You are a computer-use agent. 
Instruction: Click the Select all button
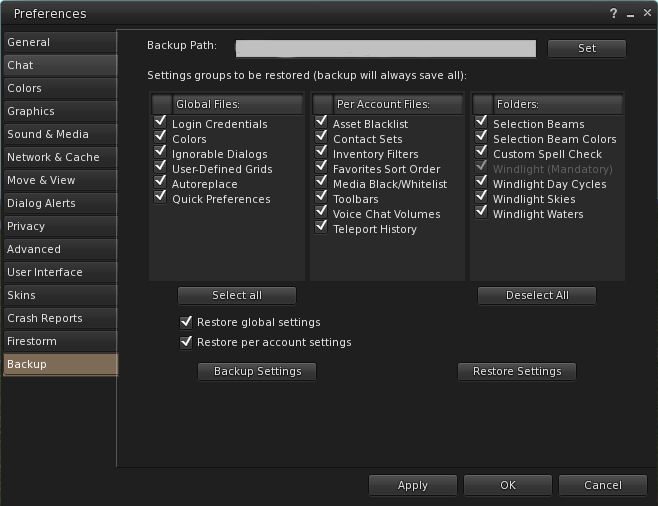point(237,295)
